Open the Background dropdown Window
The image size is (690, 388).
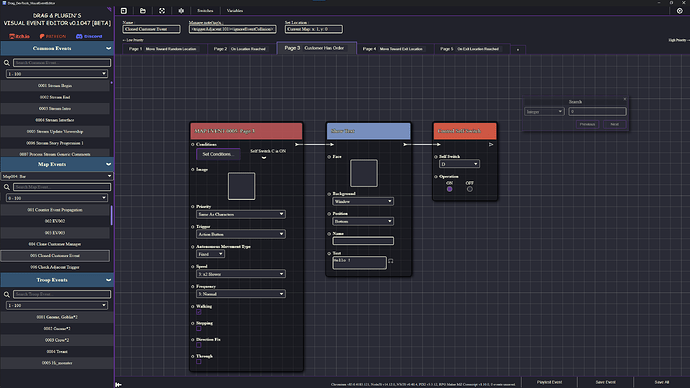point(363,201)
